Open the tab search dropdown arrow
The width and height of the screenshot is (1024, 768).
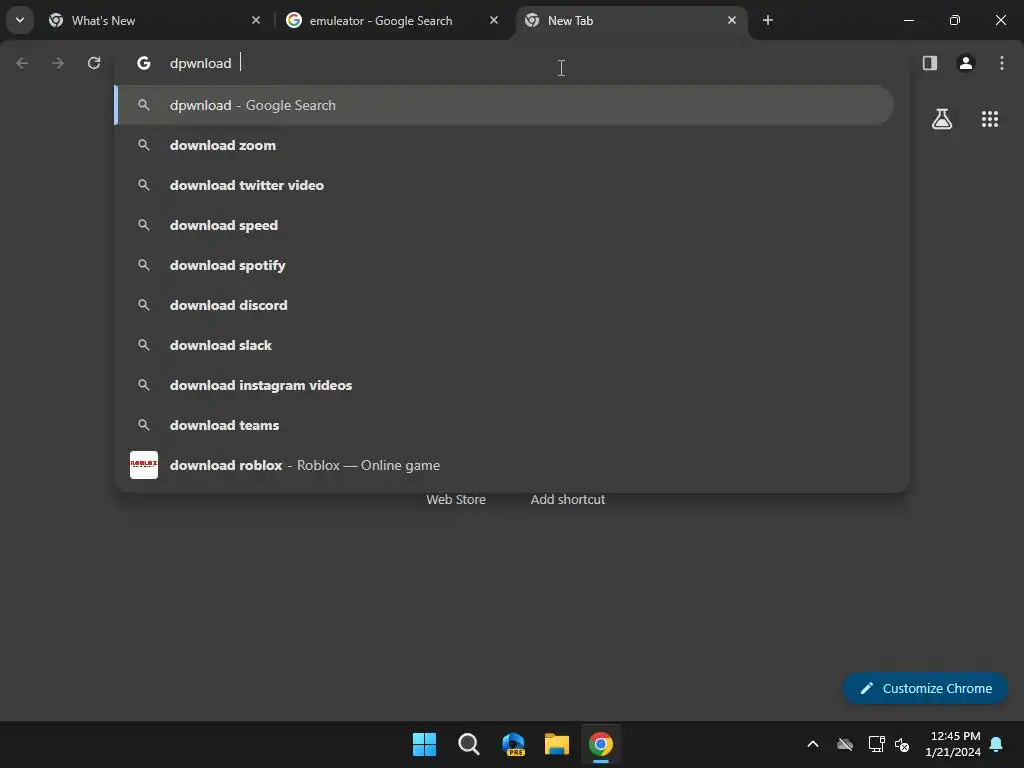(20, 20)
